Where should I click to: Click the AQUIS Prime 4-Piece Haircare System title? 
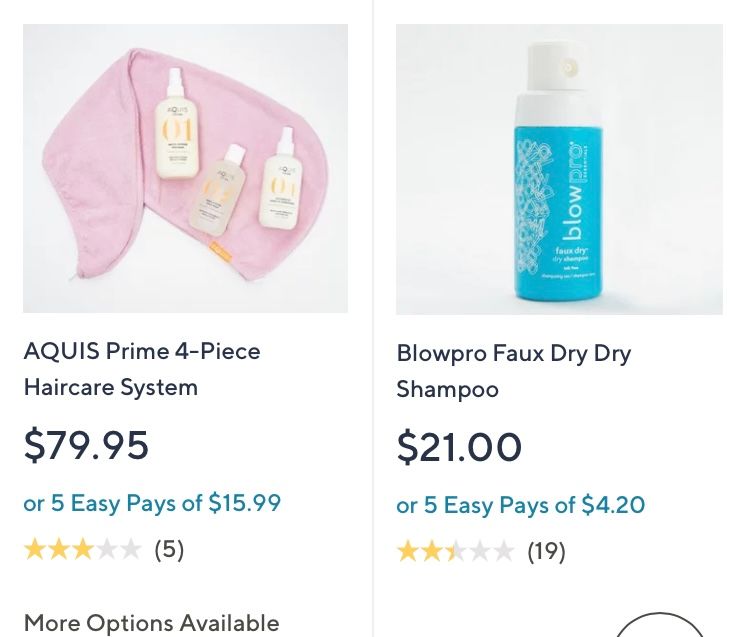click(x=142, y=369)
